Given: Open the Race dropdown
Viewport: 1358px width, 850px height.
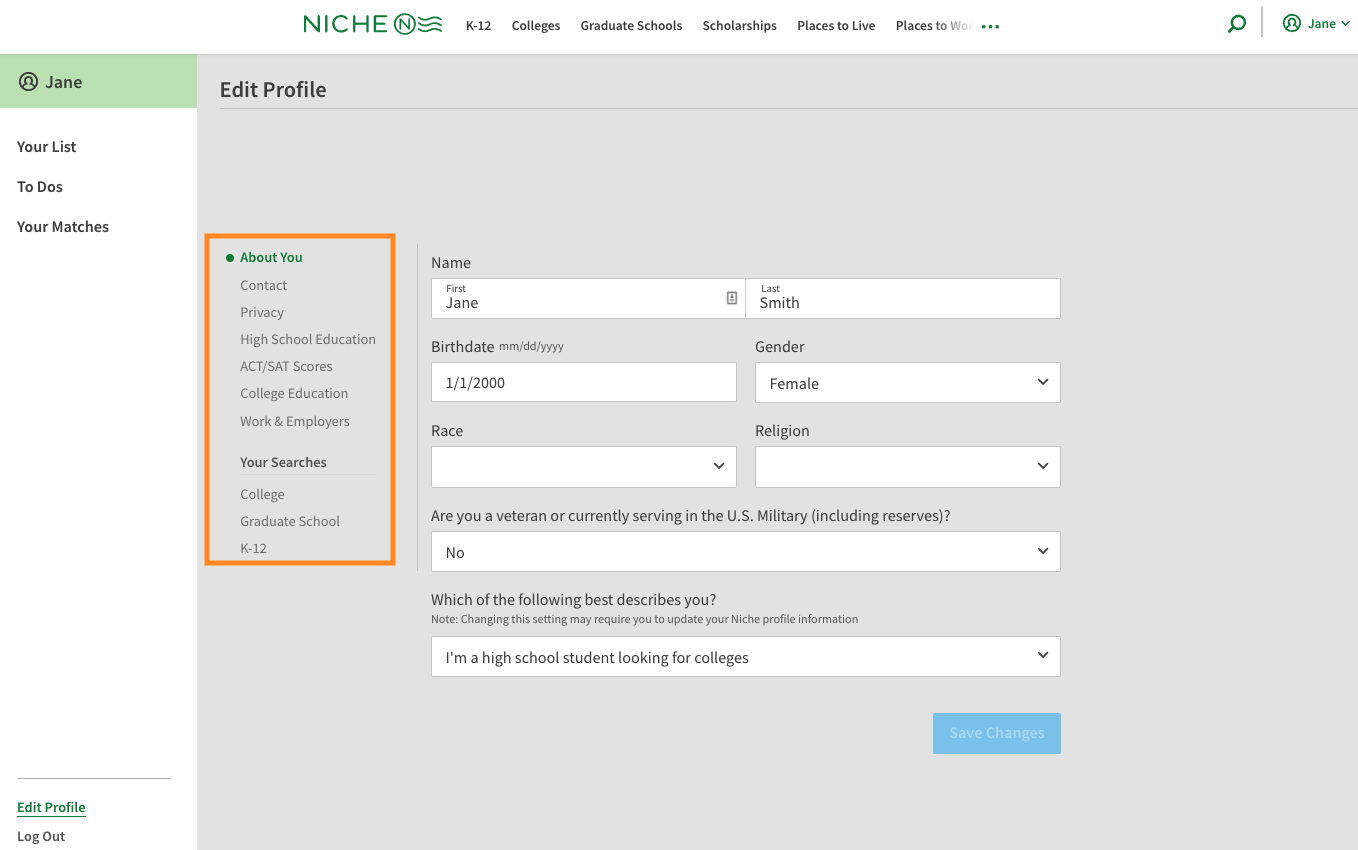Looking at the screenshot, I should point(583,467).
